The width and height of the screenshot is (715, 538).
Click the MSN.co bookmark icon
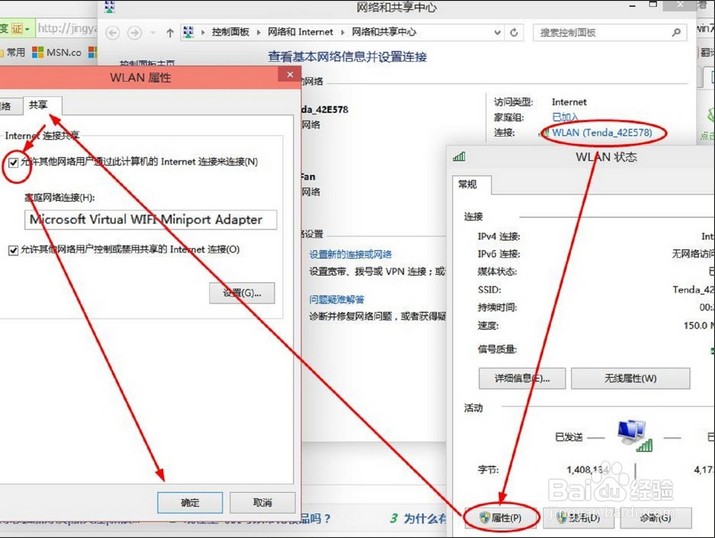(x=38, y=52)
